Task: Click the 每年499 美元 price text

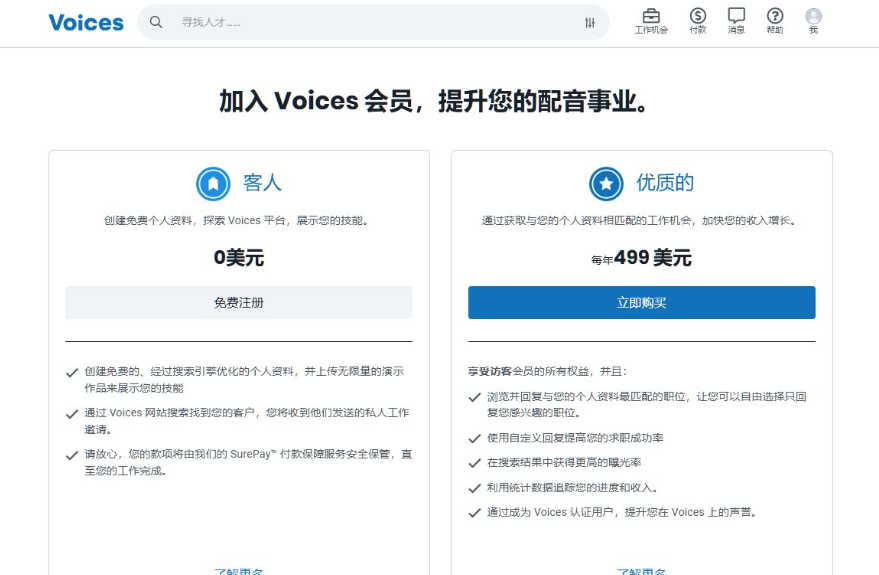Action: point(641,258)
